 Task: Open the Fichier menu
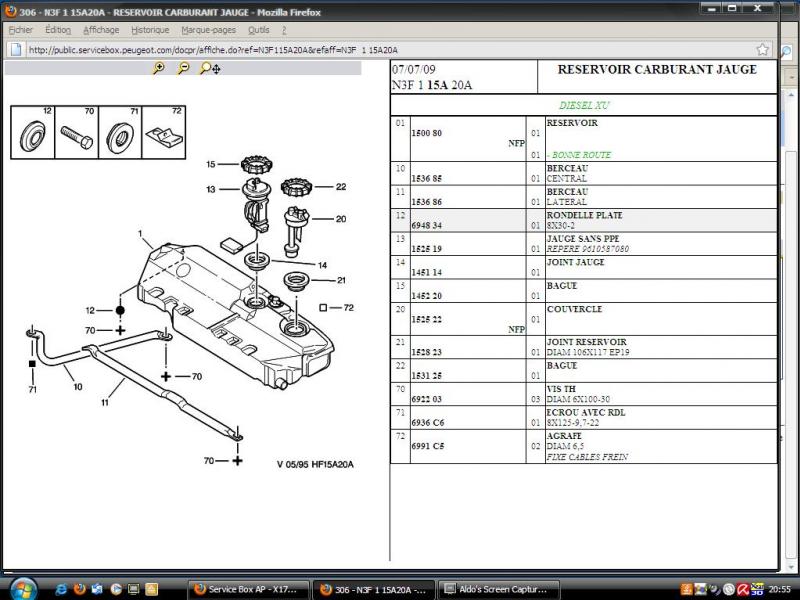pos(20,30)
